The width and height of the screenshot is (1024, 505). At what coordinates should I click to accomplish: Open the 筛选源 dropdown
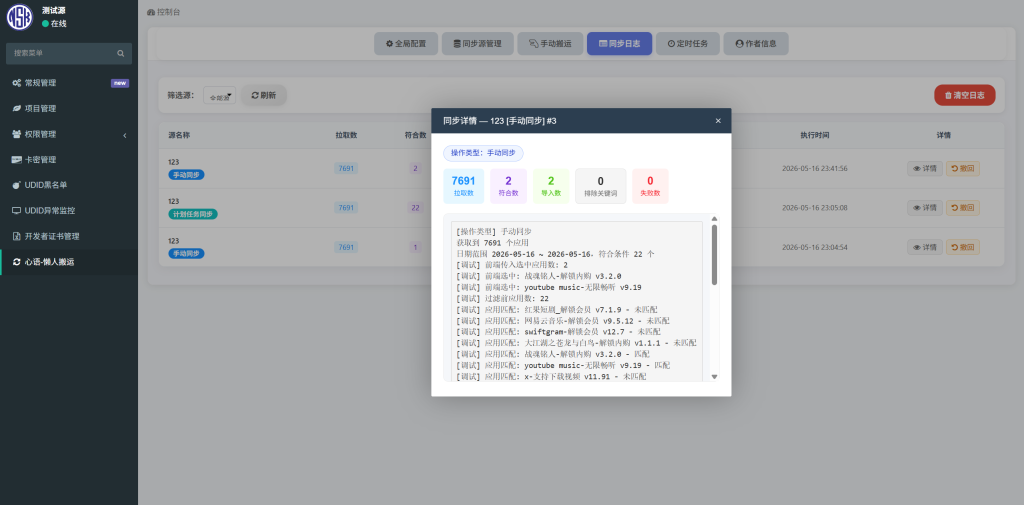tap(219, 95)
